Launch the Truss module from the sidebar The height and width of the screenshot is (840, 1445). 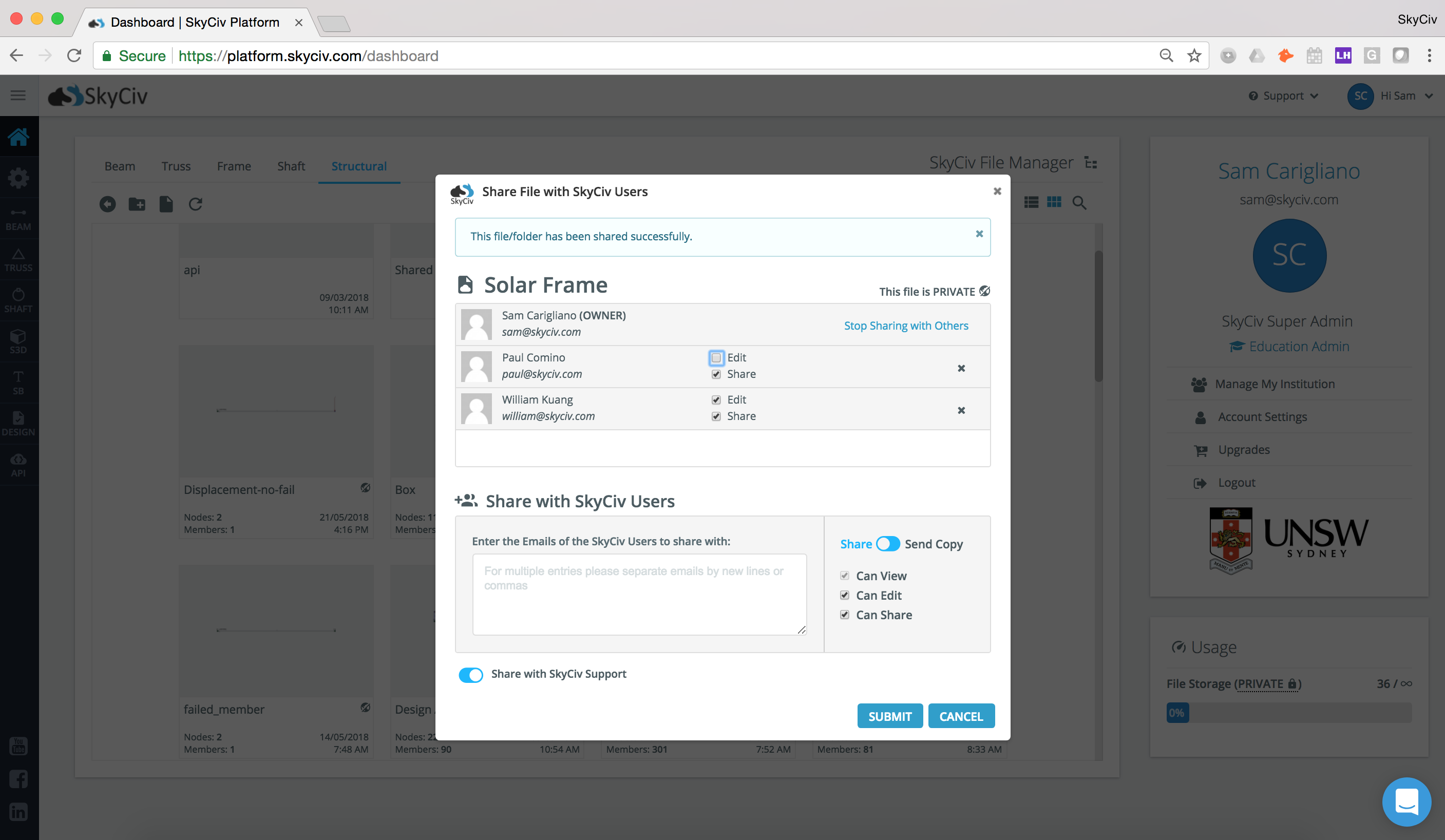click(x=19, y=260)
